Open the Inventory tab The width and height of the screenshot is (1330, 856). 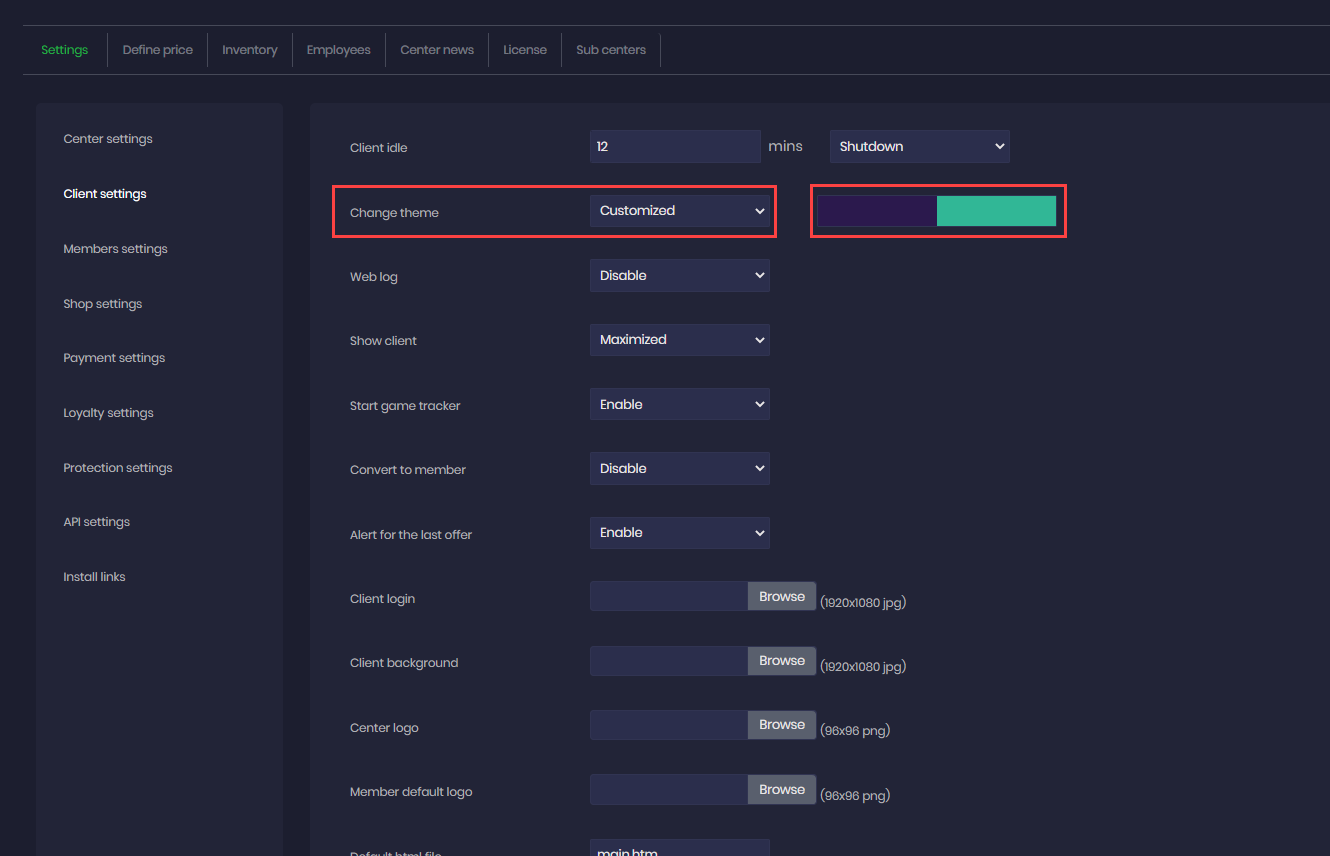[249, 50]
